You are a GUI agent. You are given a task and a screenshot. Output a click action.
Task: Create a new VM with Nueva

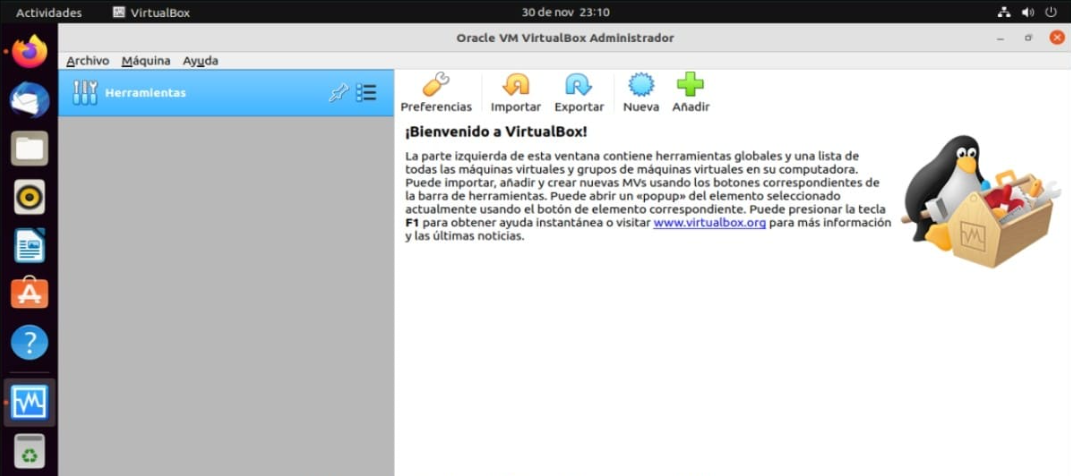[641, 93]
